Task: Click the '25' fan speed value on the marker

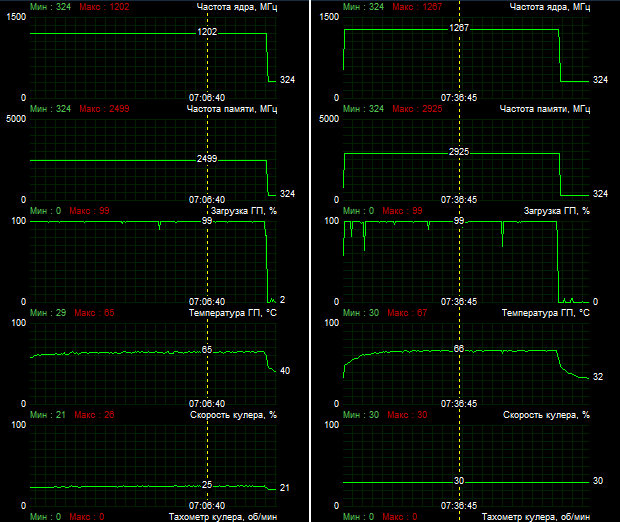Action: [207, 485]
